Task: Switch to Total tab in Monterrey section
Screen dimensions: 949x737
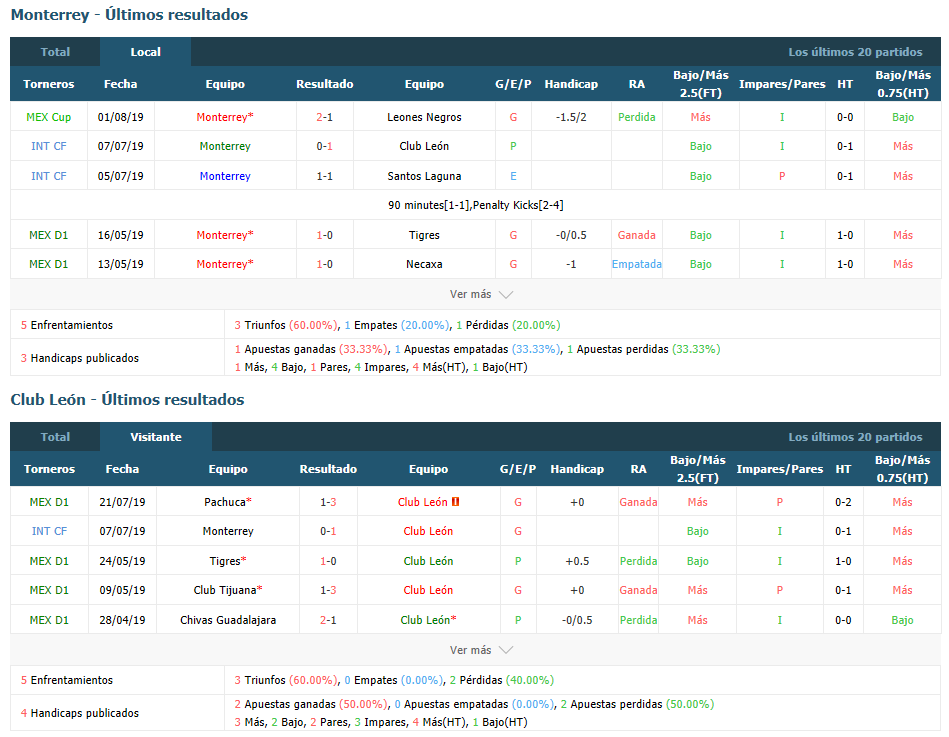Action: [55, 52]
